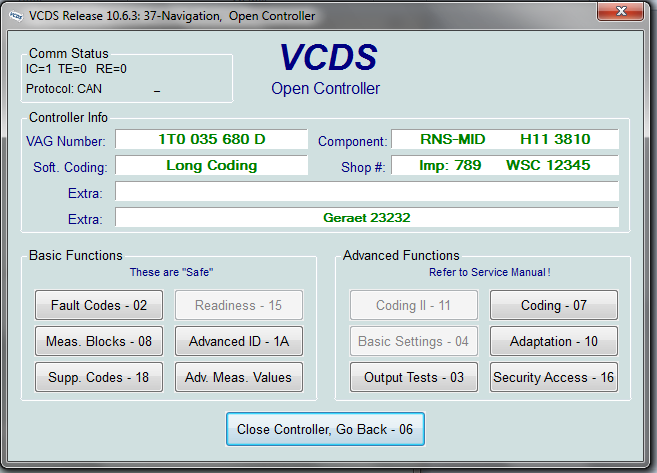This screenshot has width=657, height=473.
Task: Click the disabled Readiness - 15 button
Action: [x=239, y=305]
